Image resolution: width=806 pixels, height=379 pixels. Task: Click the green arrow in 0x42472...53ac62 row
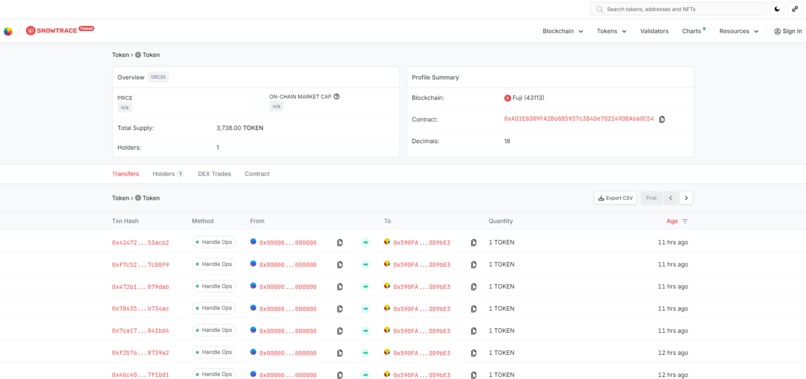pyautogui.click(x=365, y=243)
